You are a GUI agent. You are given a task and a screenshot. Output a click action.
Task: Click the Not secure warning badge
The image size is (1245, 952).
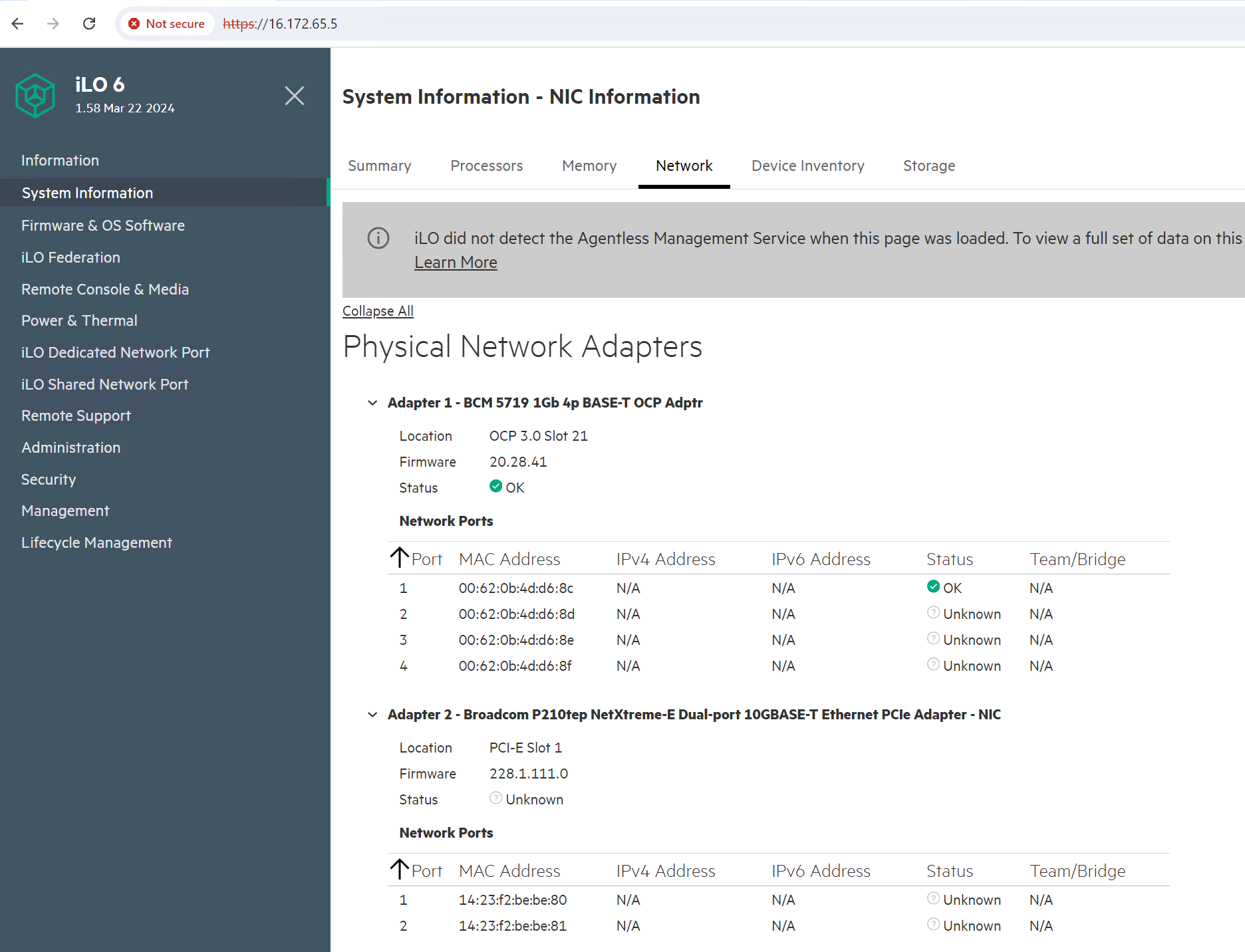tap(167, 24)
